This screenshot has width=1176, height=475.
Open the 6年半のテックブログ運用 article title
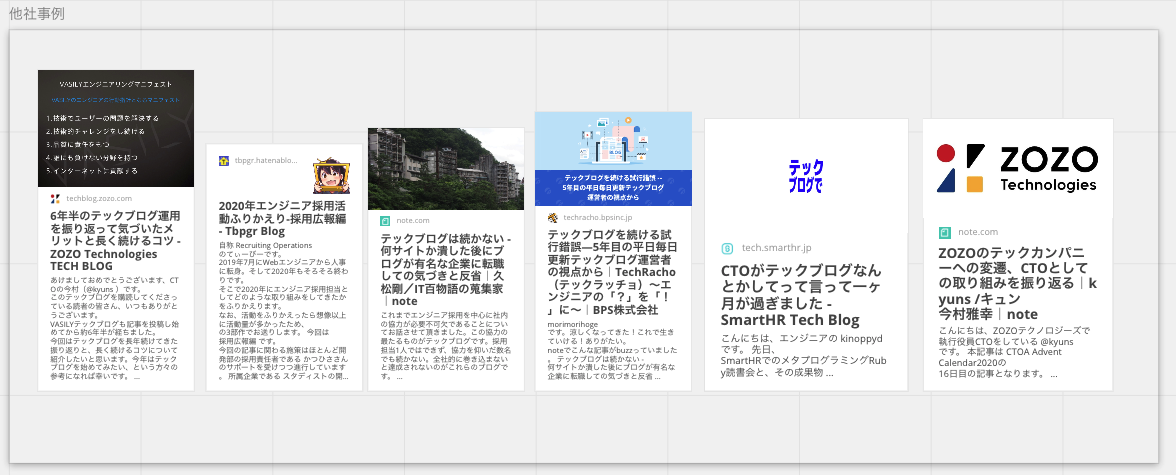[116, 241]
